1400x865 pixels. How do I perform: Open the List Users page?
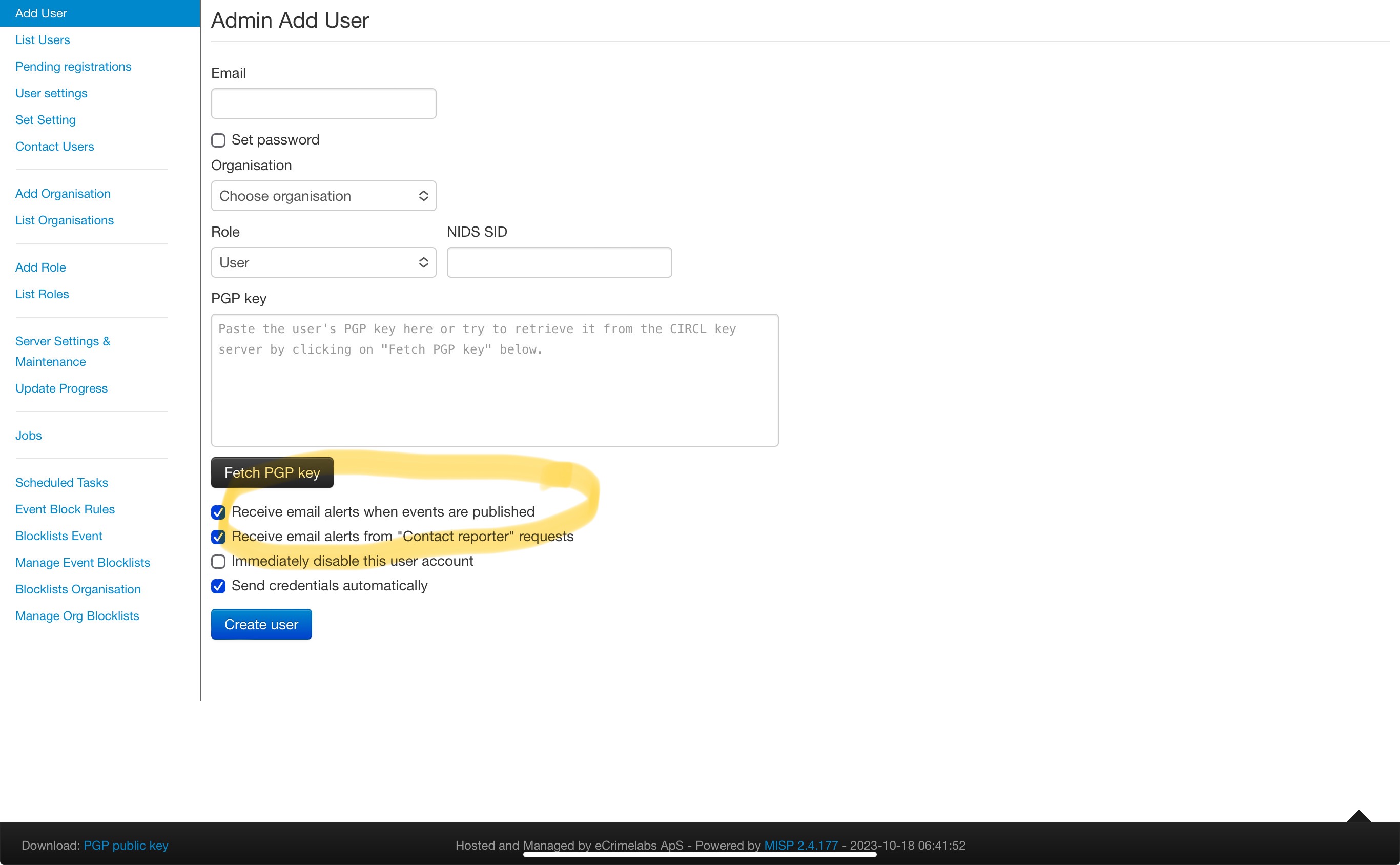pos(43,39)
